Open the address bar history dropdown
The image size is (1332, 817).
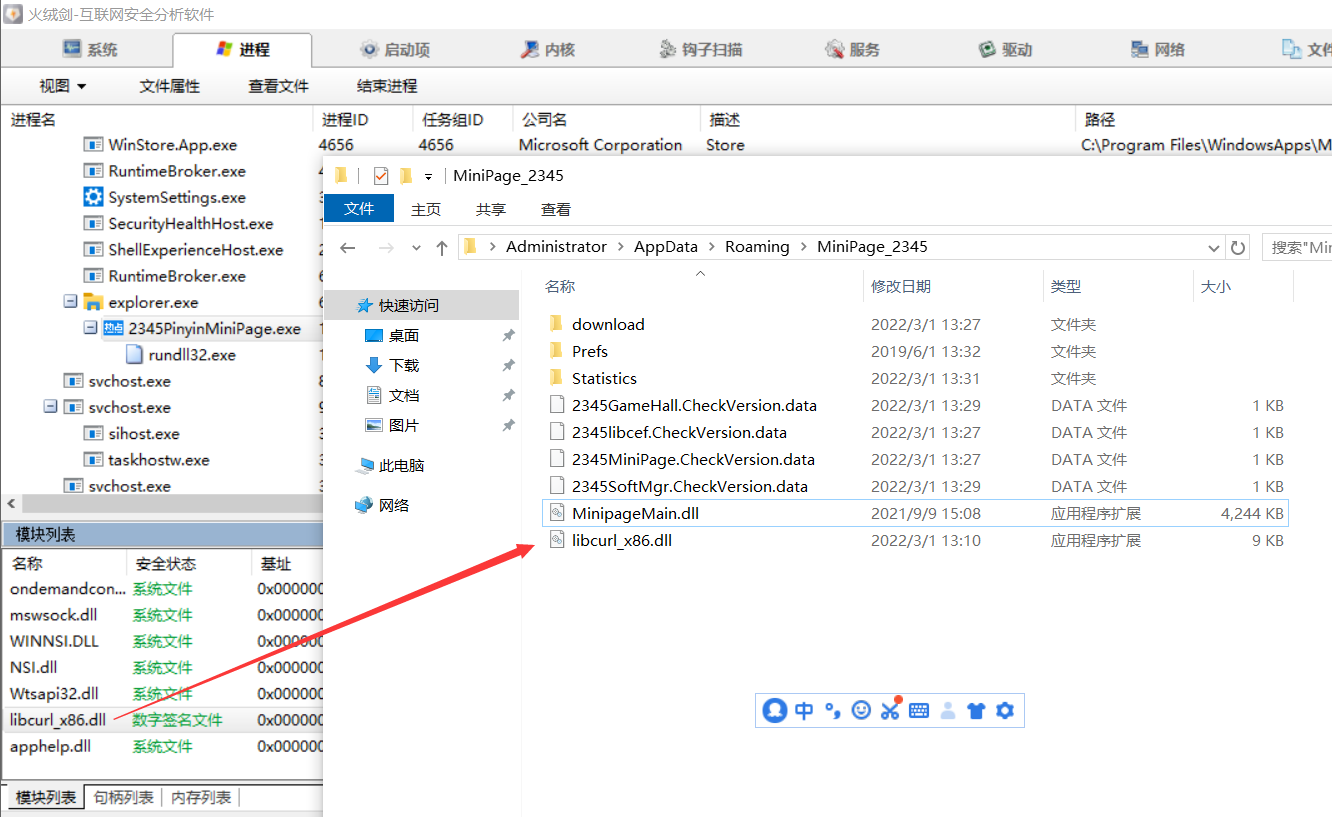1214,248
